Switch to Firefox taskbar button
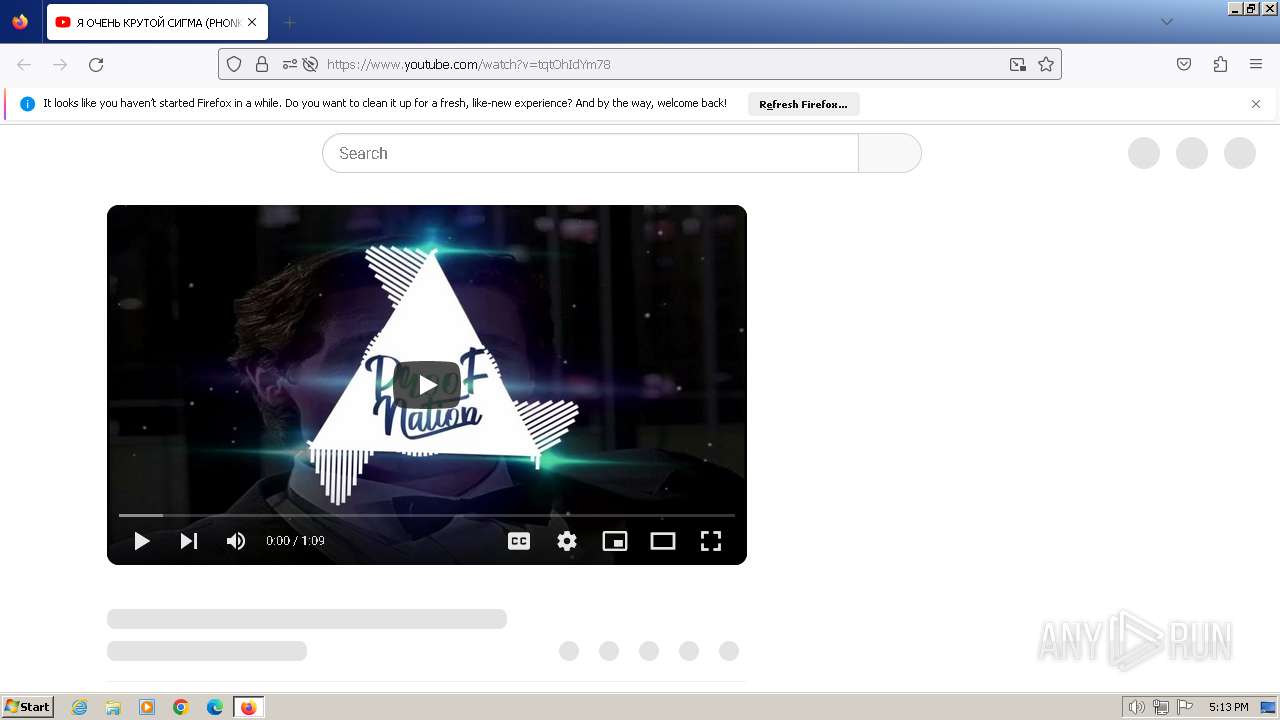The image size is (1280, 720). pos(248,707)
